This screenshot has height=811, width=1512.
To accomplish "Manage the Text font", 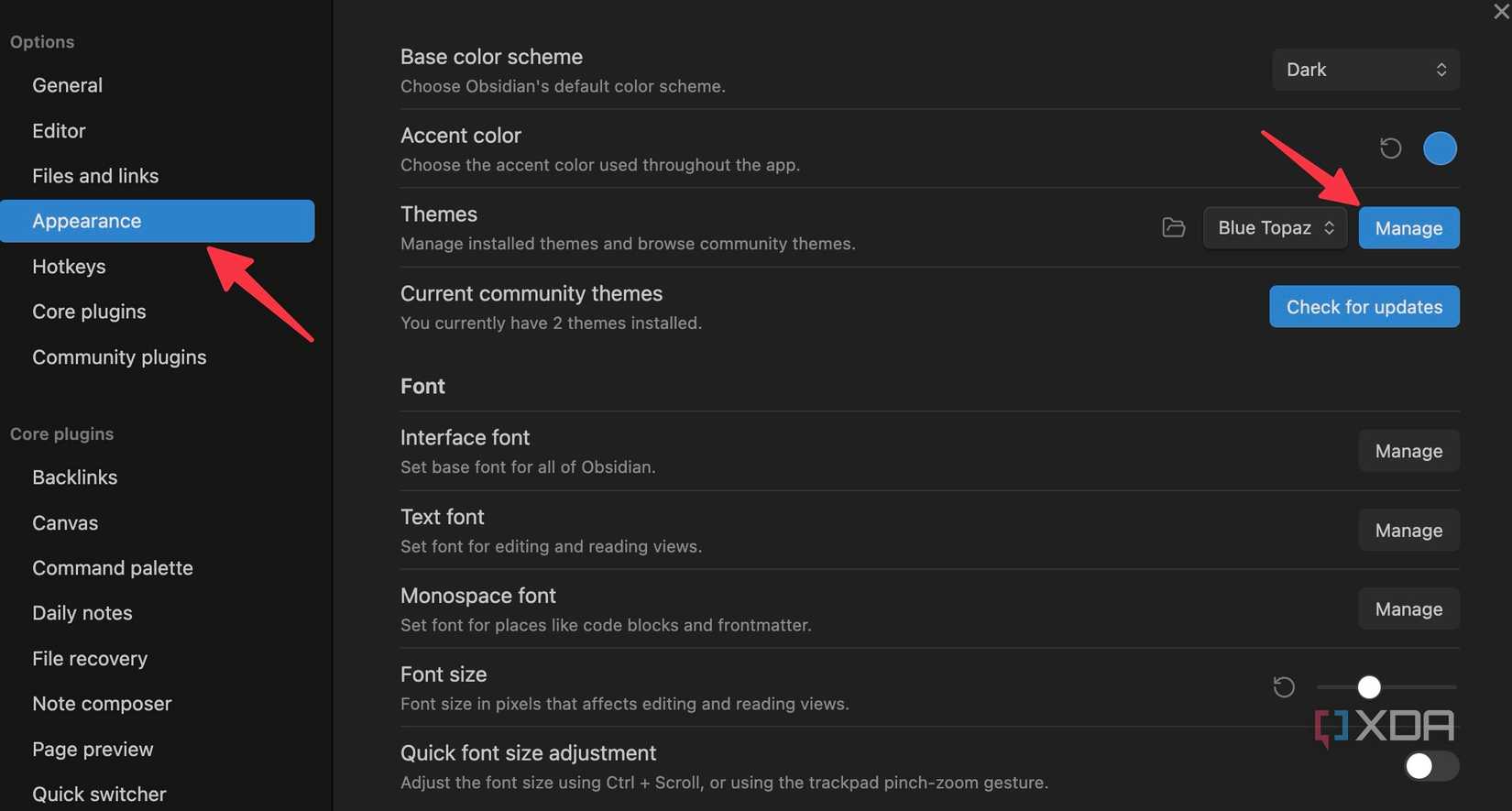I will (1408, 531).
